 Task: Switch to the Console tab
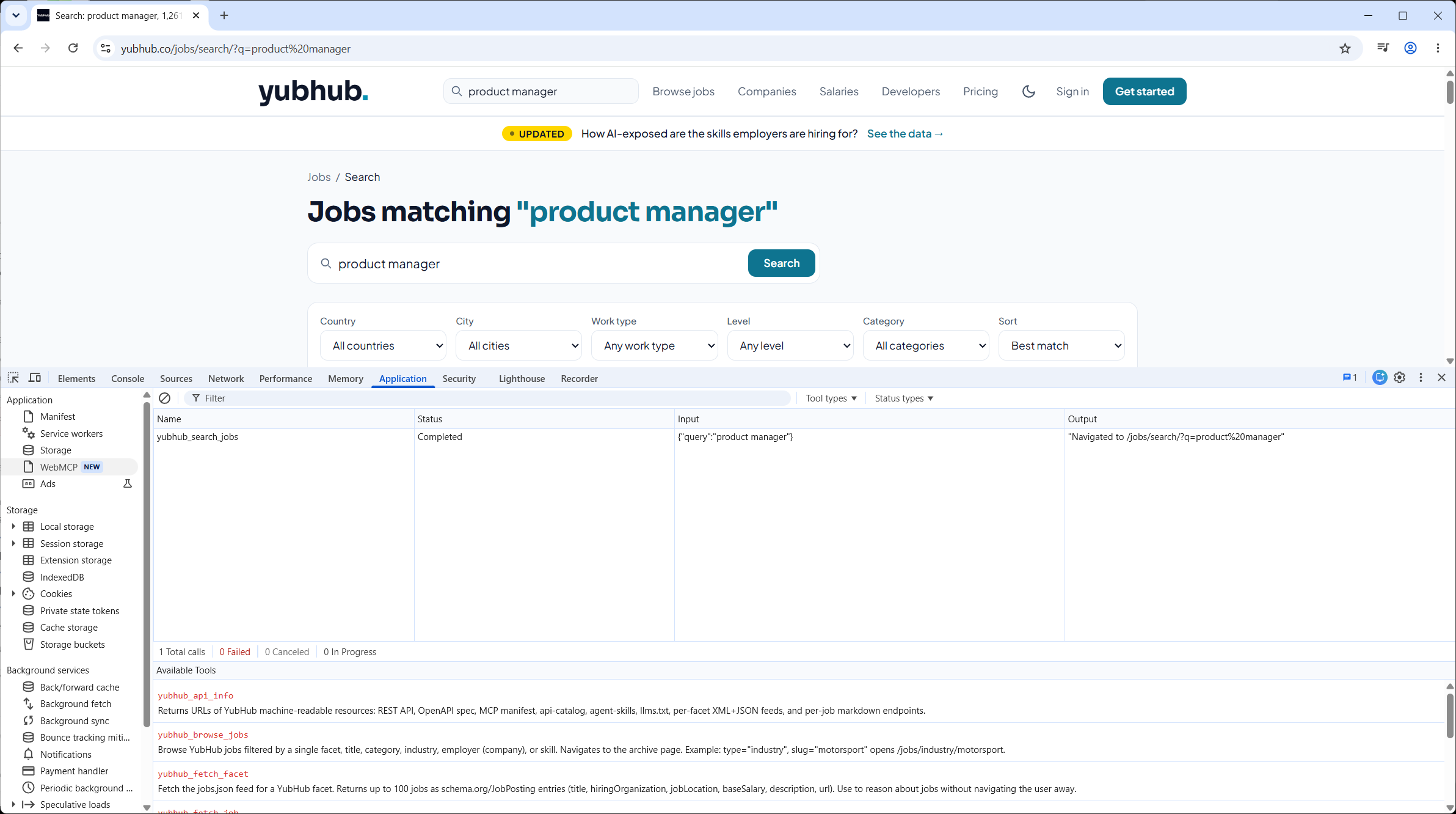(128, 379)
